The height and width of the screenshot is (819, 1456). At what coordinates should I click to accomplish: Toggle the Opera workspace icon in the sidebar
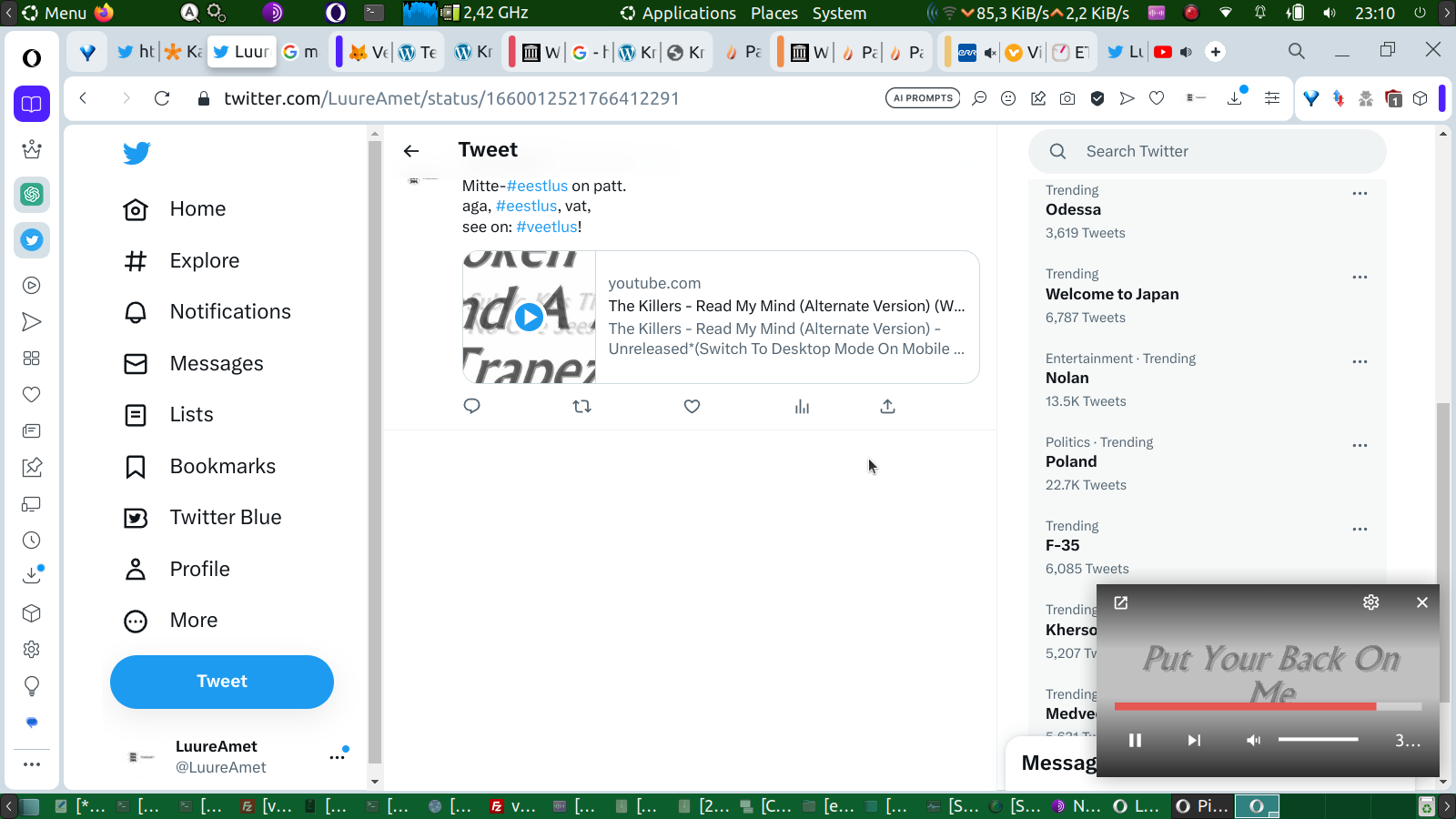(x=32, y=104)
